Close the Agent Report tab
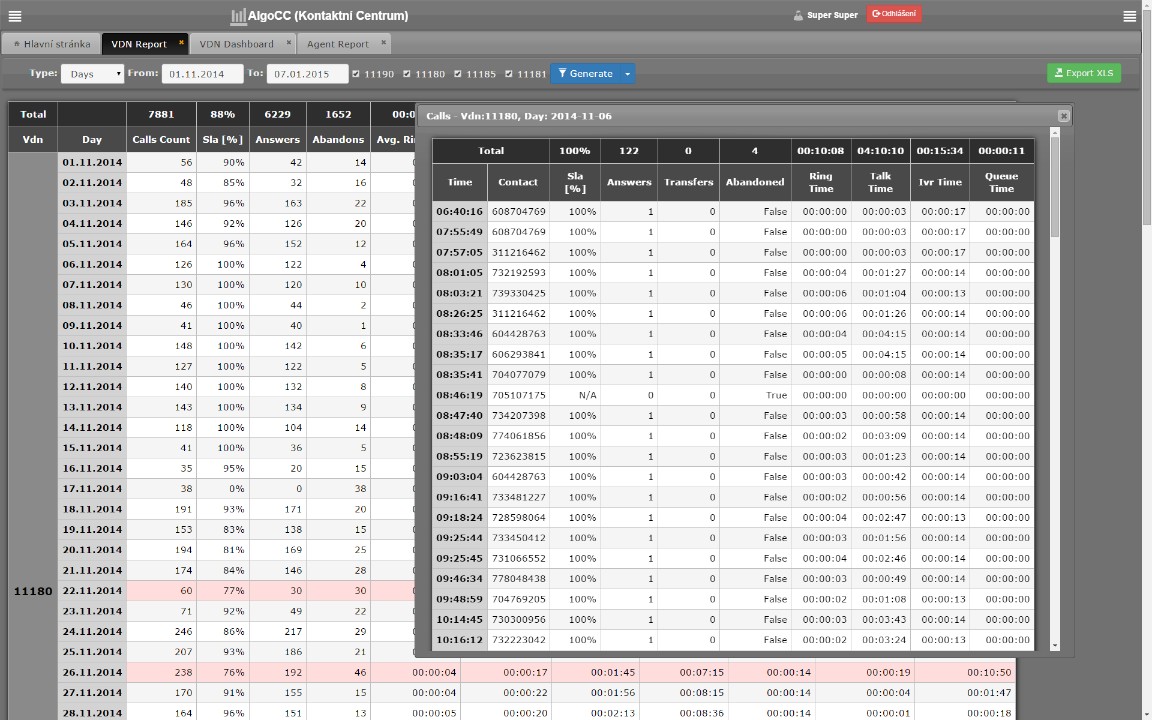This screenshot has width=1152, height=720. point(383,43)
